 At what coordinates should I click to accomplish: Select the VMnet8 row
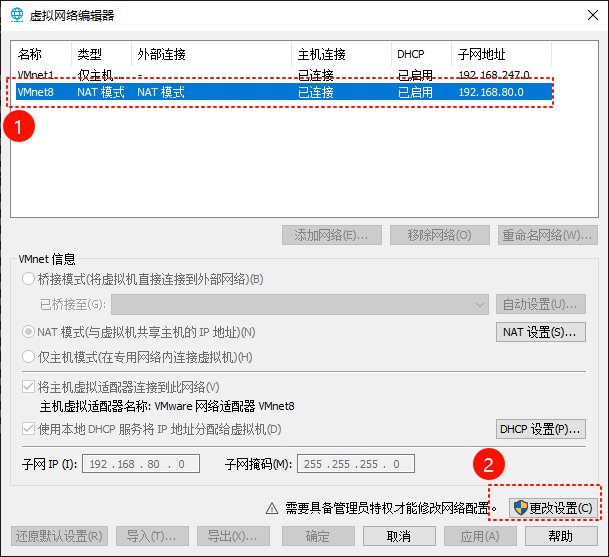284,92
